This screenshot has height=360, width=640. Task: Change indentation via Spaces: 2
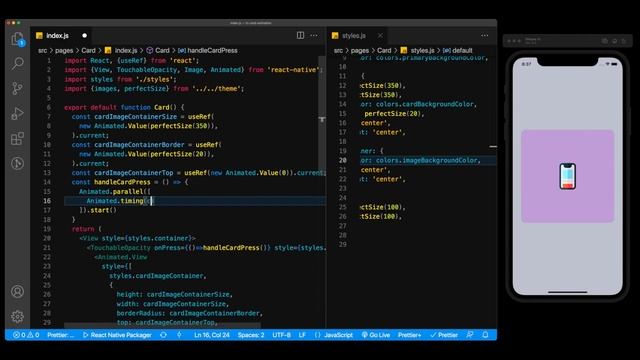251,335
